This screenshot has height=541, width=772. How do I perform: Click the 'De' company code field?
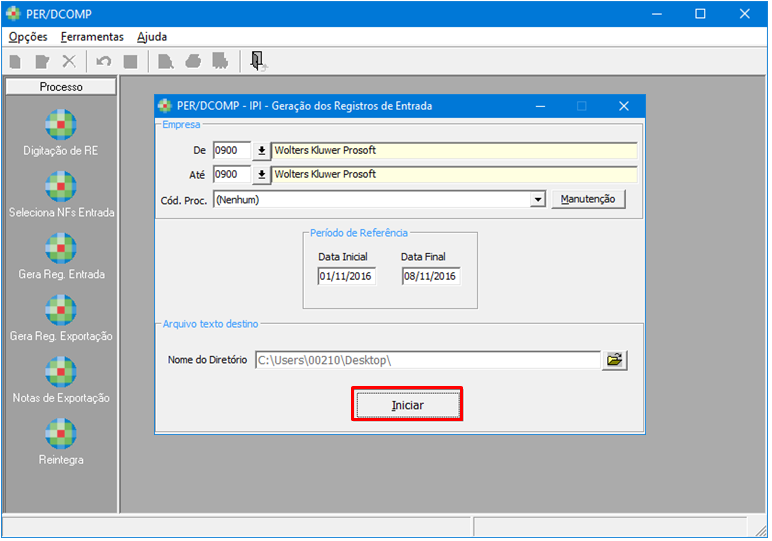pyautogui.click(x=231, y=151)
